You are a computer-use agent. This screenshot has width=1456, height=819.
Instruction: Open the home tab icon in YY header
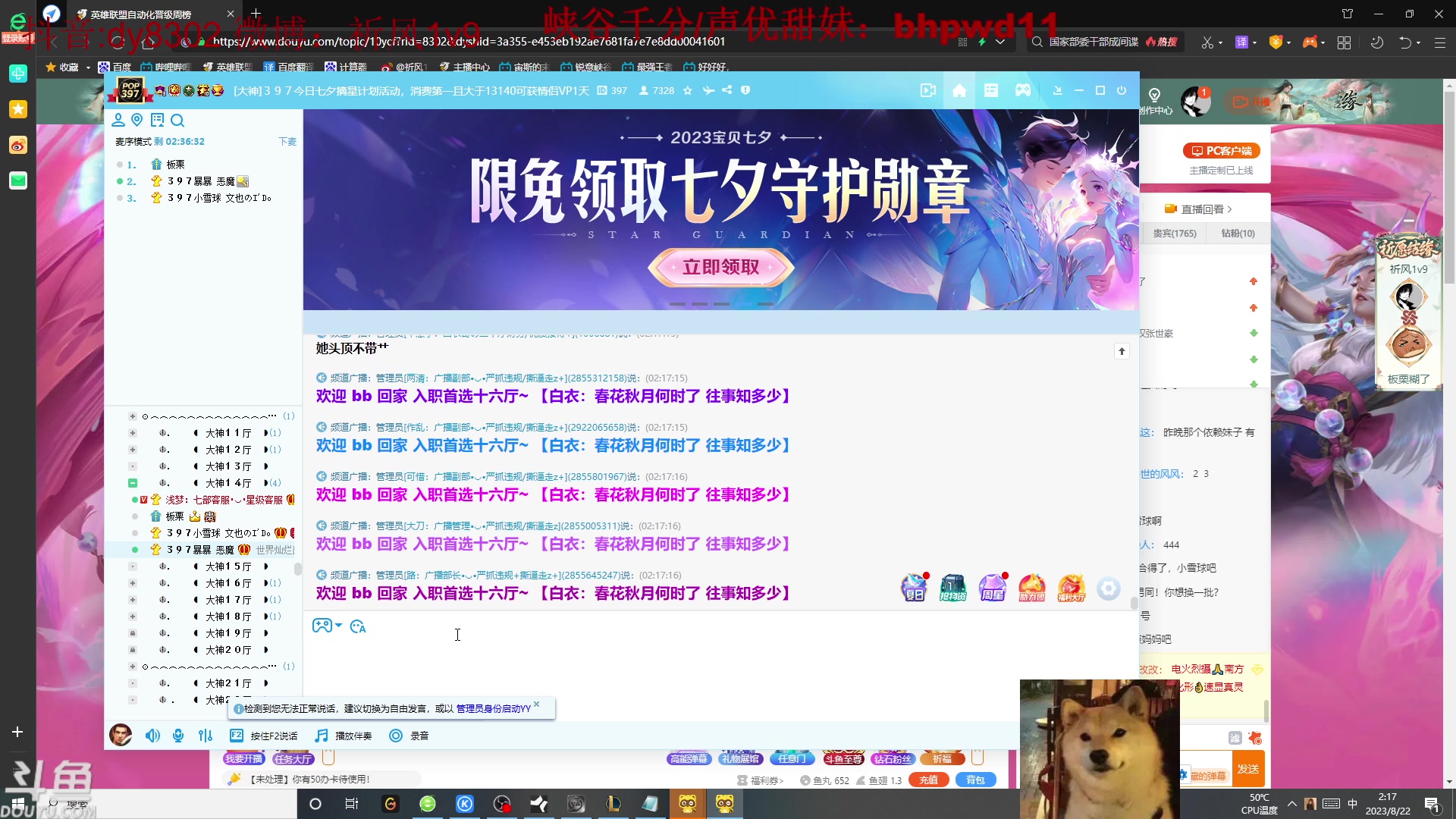[959, 90]
